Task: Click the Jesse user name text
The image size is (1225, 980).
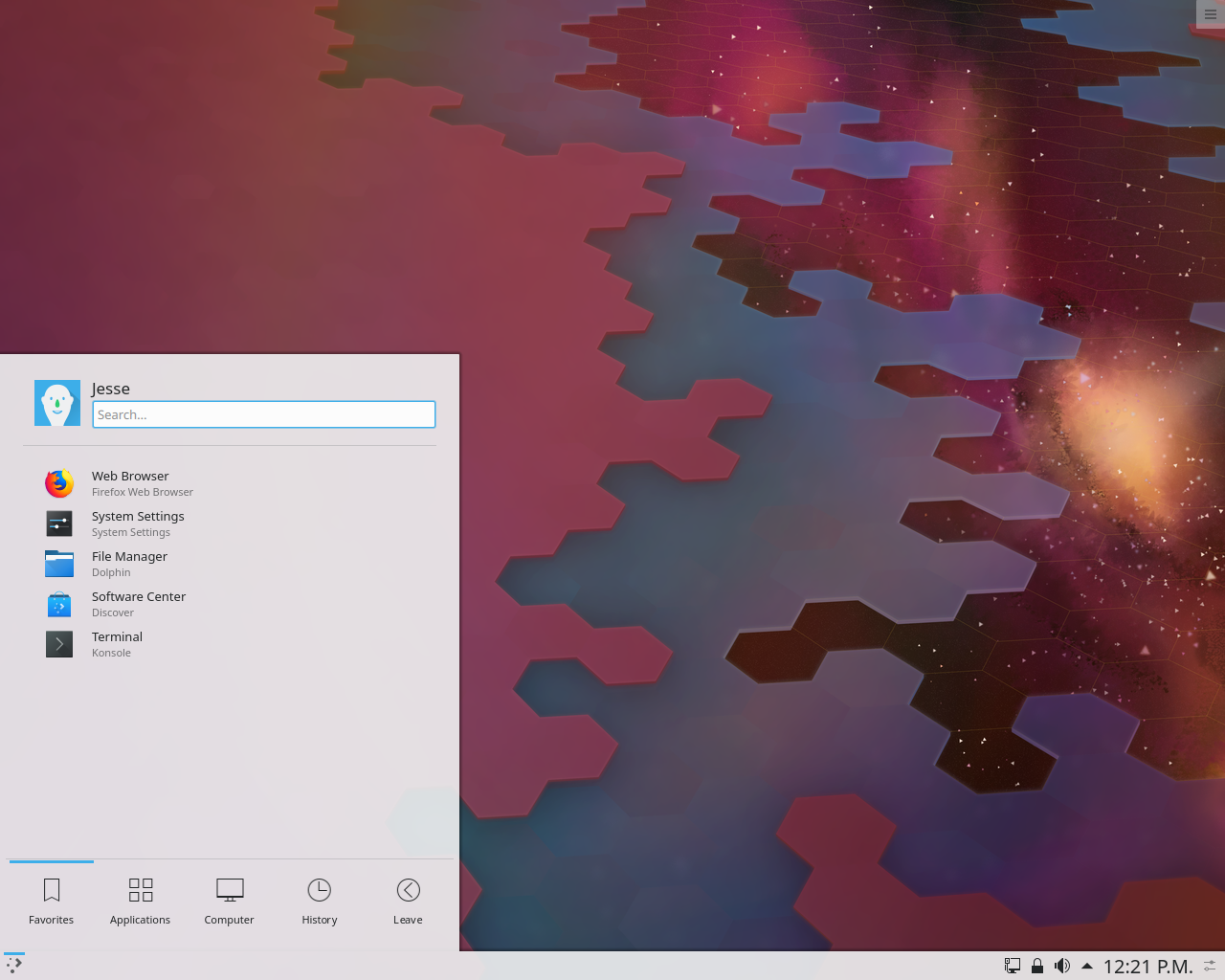Action: coord(111,389)
